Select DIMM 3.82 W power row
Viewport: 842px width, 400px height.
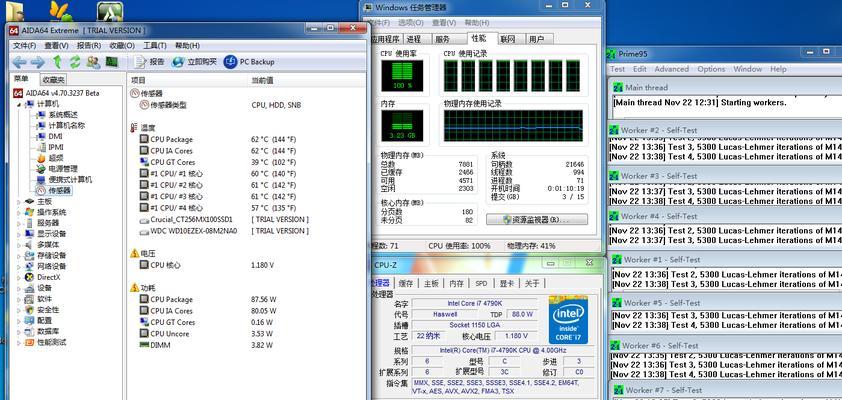(x=247, y=345)
